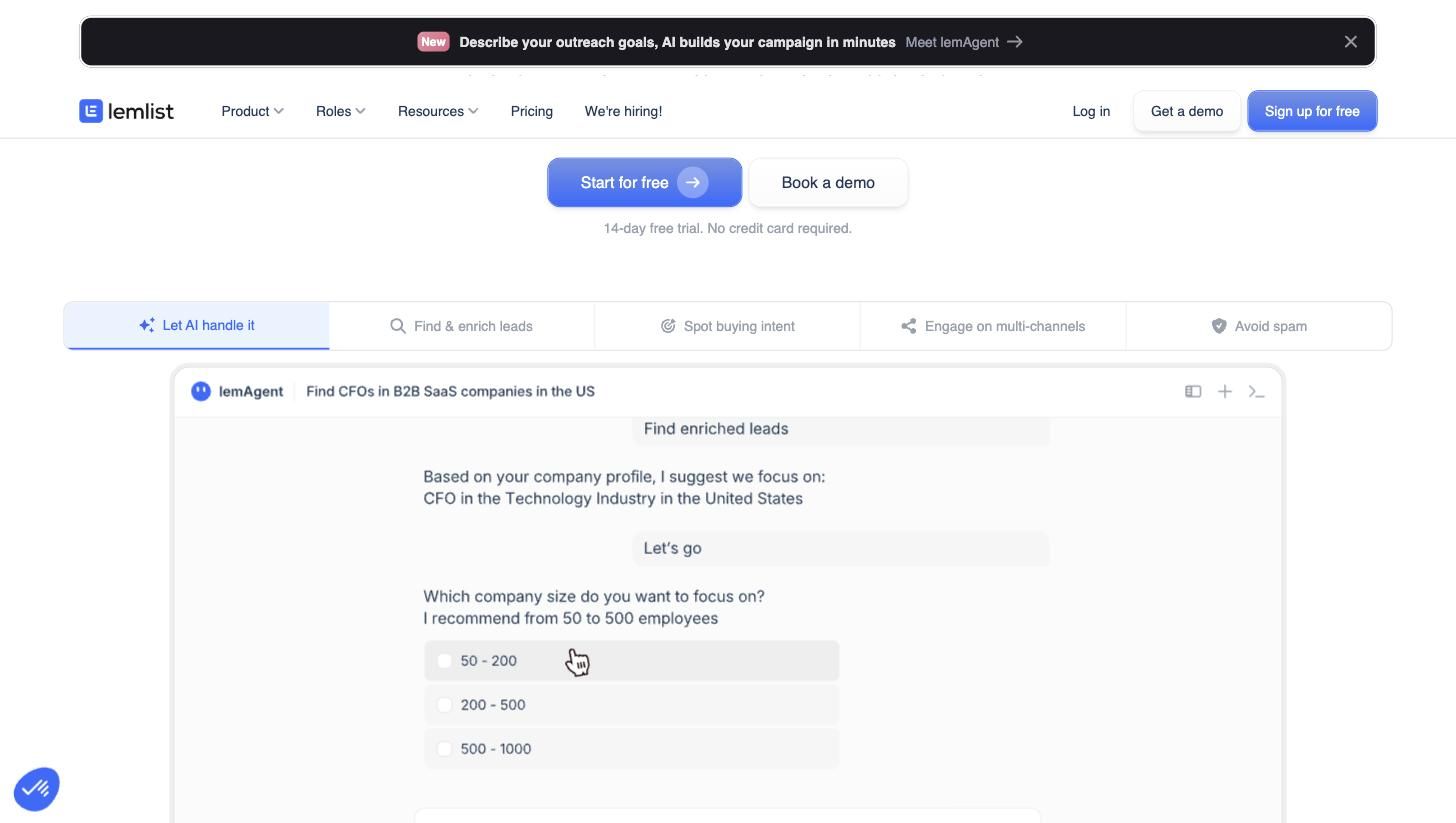Check the 500 - 1000 company size box
The width and height of the screenshot is (1456, 823).
point(445,749)
